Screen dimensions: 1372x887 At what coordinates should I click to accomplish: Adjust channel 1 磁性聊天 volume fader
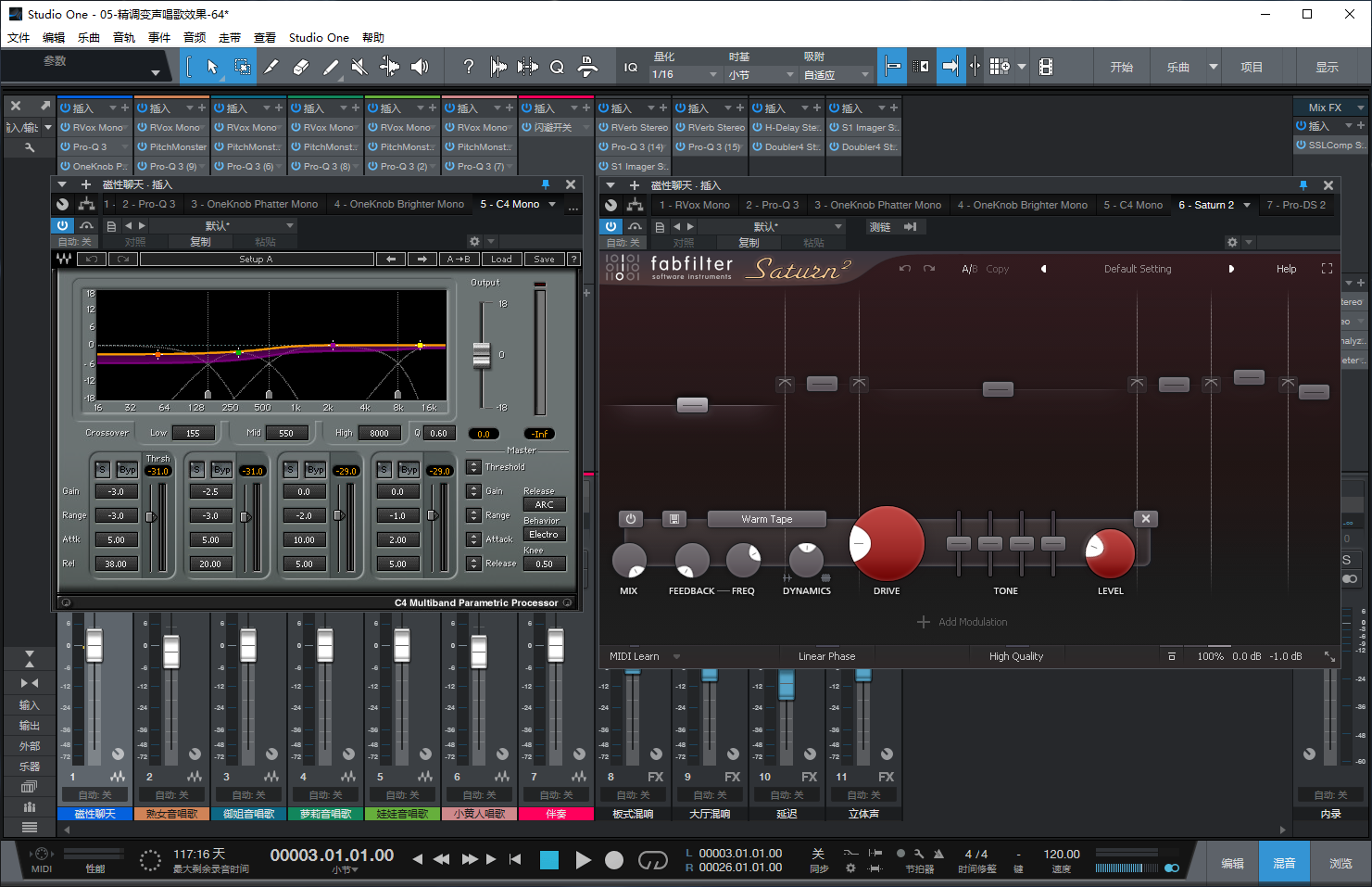click(94, 646)
